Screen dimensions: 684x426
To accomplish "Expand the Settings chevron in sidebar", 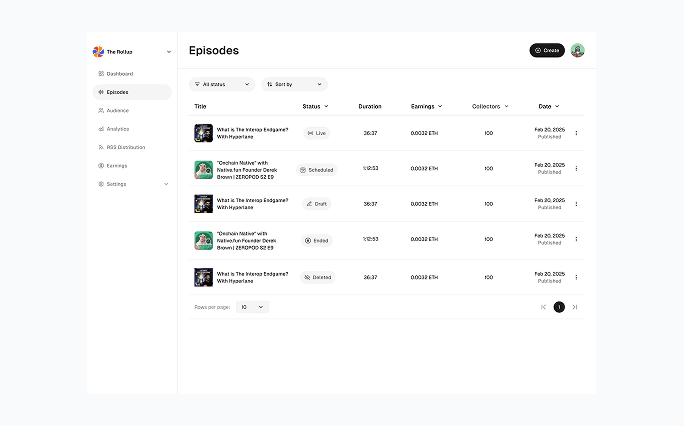I will 166,184.
